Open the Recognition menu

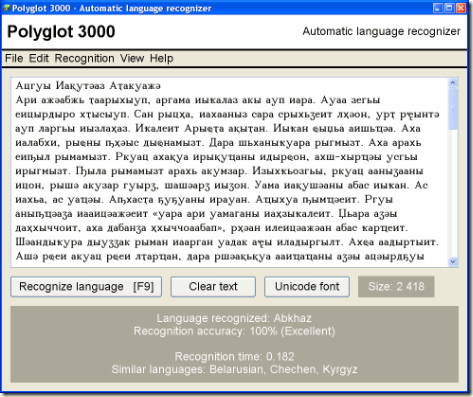coord(84,58)
